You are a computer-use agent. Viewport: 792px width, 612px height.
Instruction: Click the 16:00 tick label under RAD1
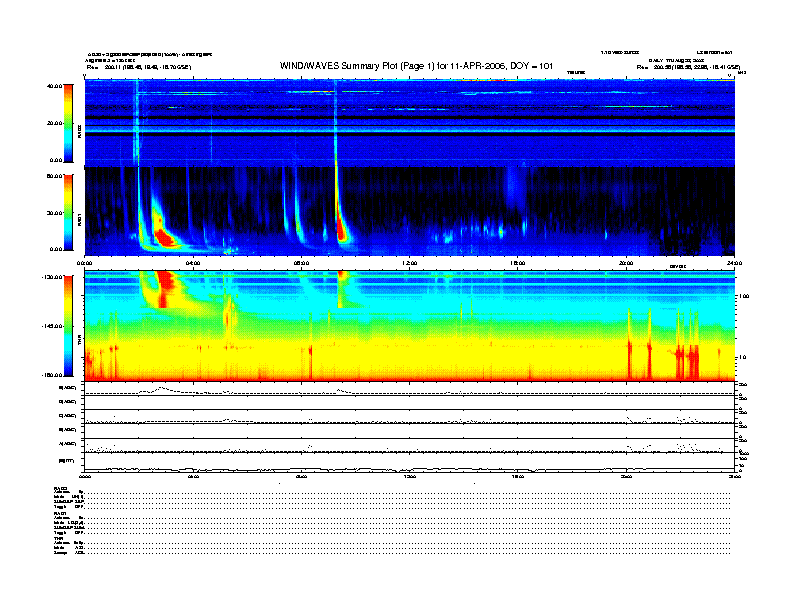518,263
